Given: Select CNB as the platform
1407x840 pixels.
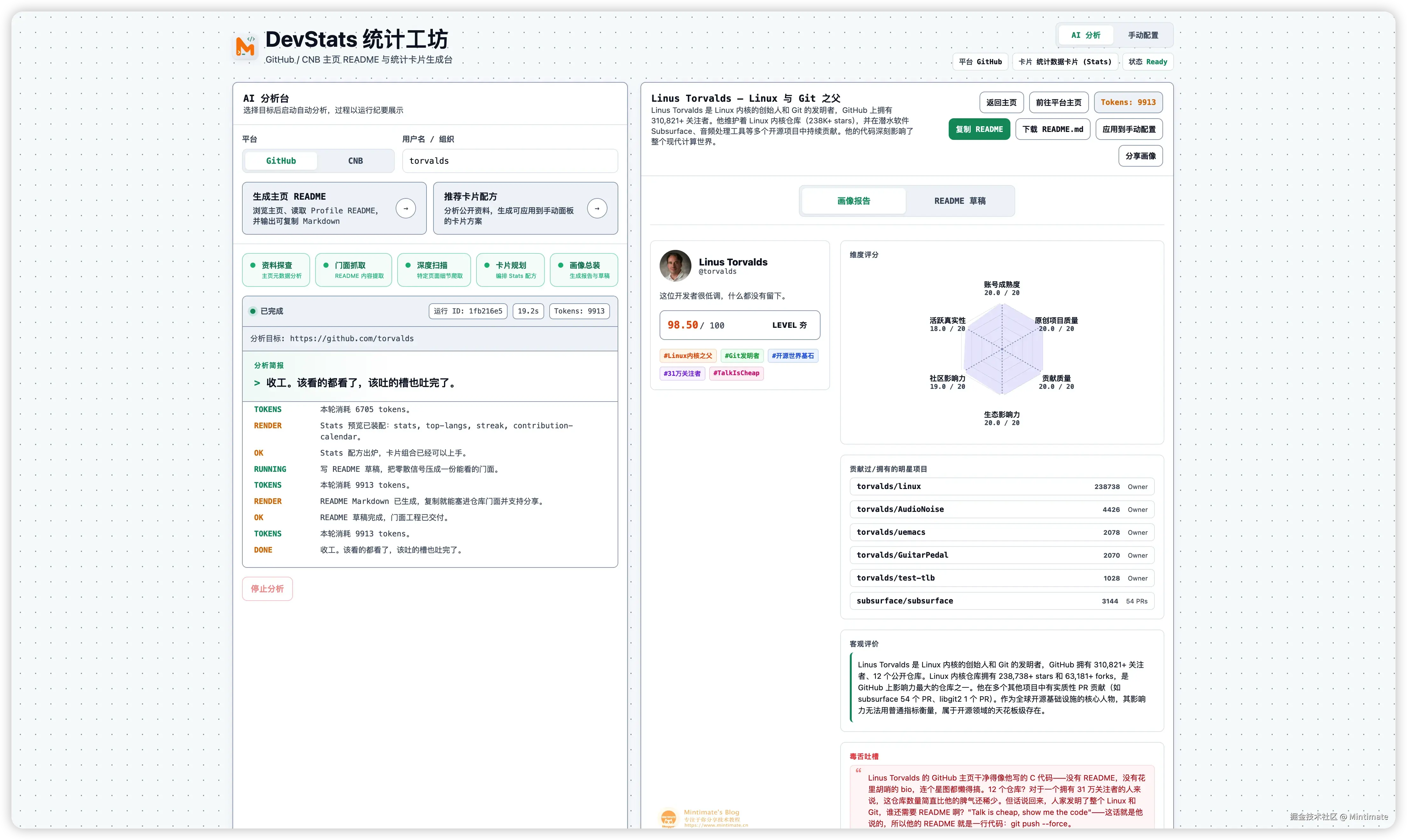Looking at the screenshot, I should pos(355,161).
